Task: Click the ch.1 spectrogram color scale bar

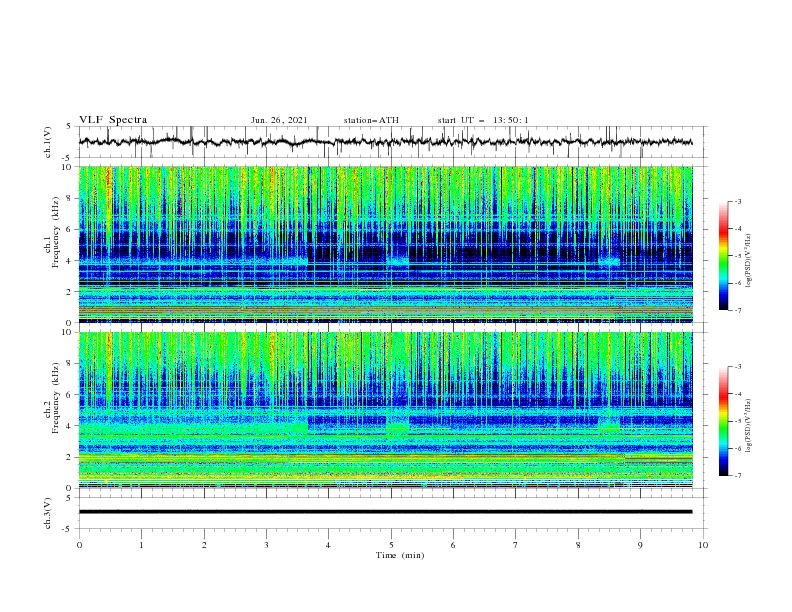Action: point(723,255)
